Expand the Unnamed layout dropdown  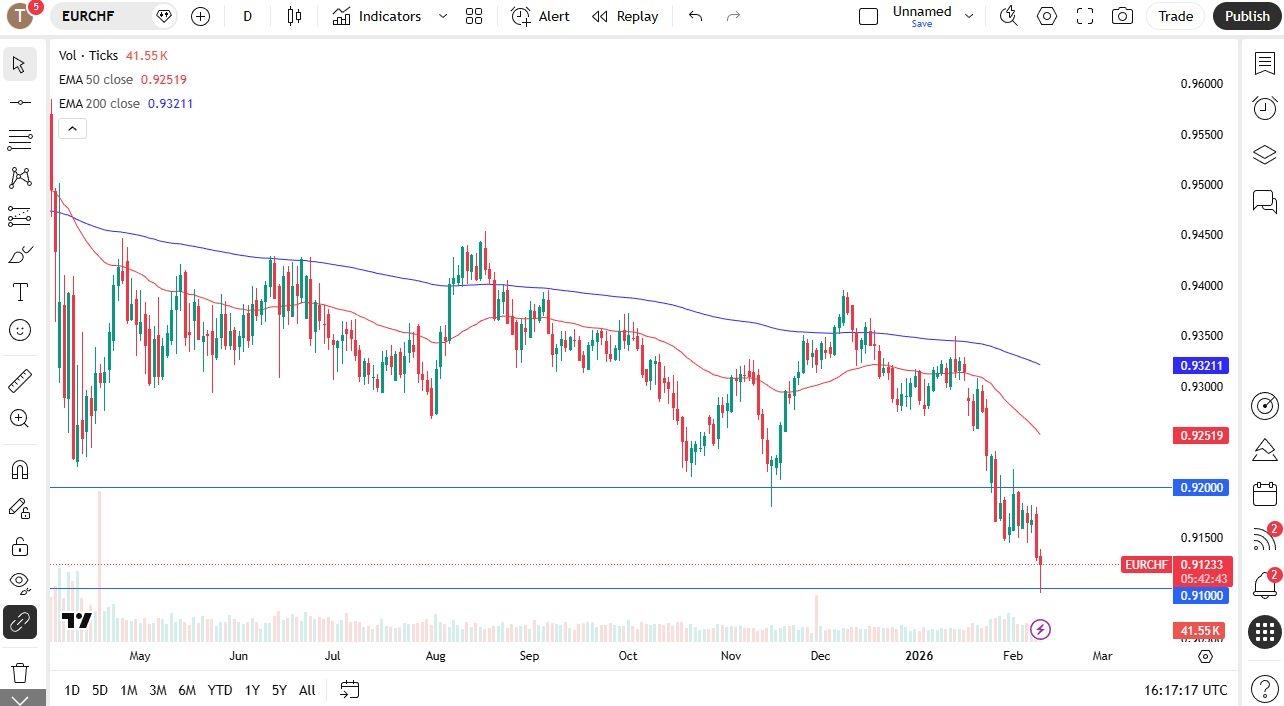pos(967,16)
